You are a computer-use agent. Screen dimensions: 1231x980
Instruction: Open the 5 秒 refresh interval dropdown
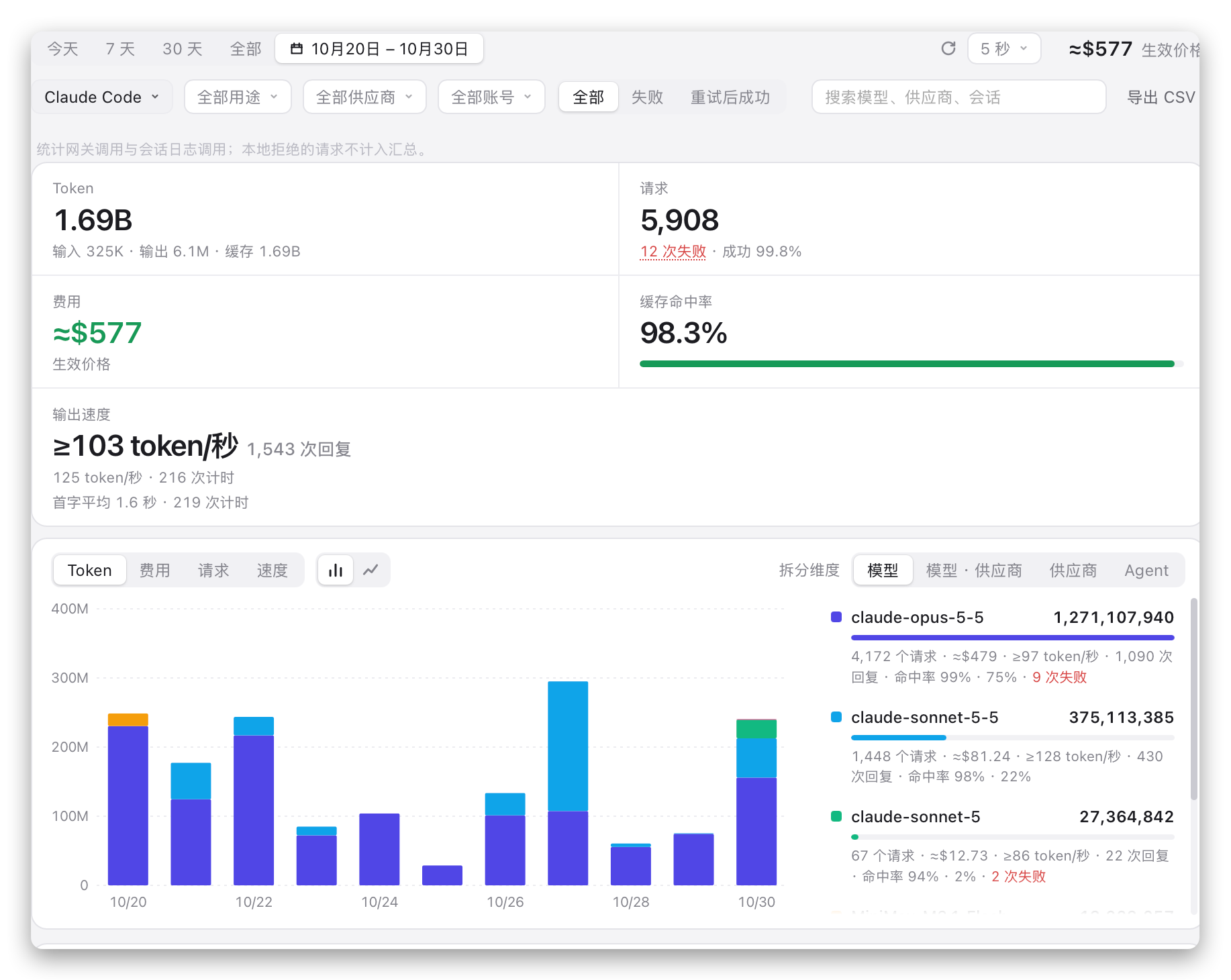coord(1004,49)
